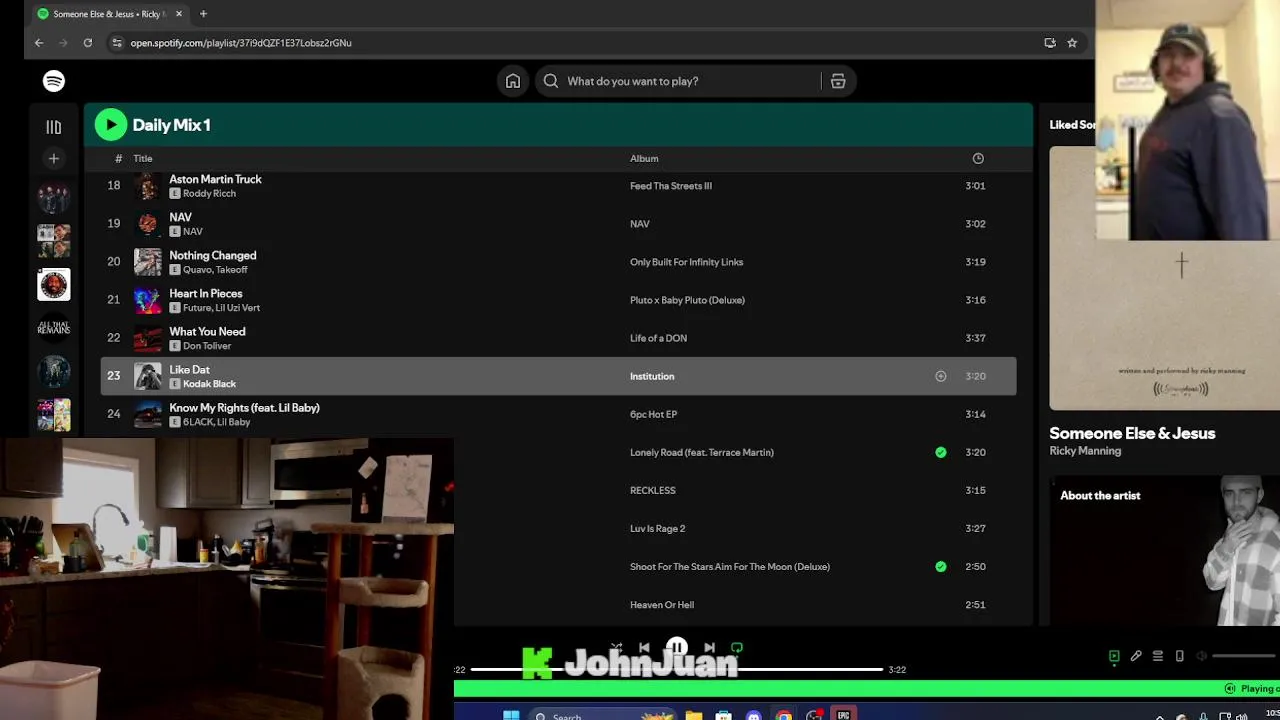Image resolution: width=1280 pixels, height=720 pixels.
Task: Add Like Dat to Liked Songs
Action: [x=940, y=376]
